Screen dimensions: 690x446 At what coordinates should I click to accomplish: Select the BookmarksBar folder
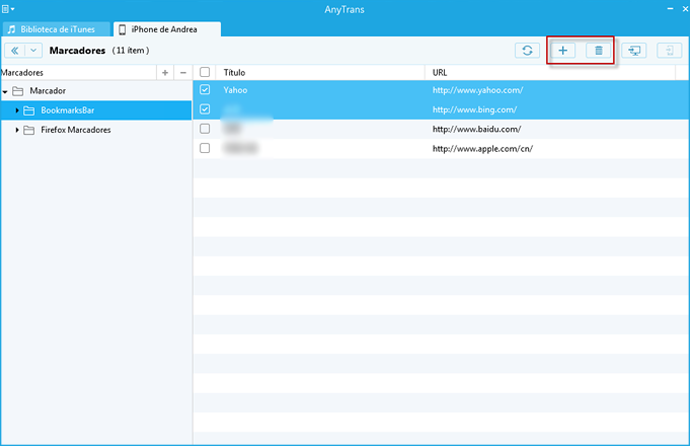[96, 110]
